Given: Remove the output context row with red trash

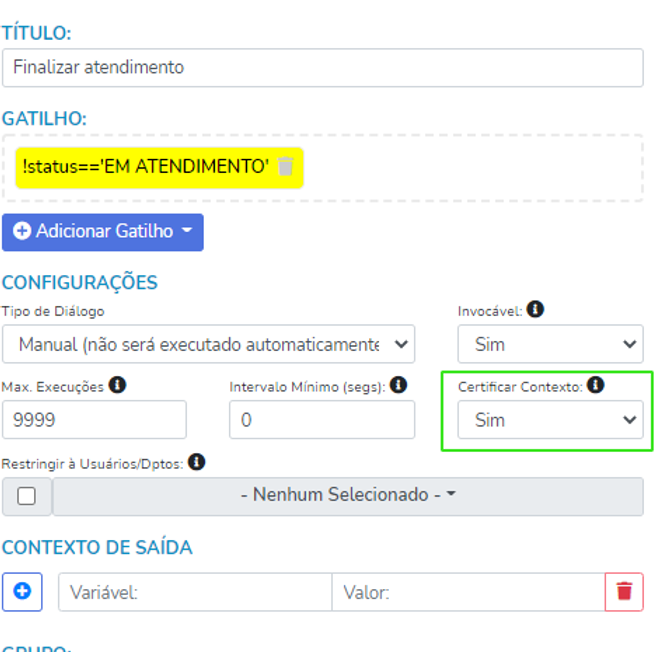Looking at the screenshot, I should tap(624, 592).
